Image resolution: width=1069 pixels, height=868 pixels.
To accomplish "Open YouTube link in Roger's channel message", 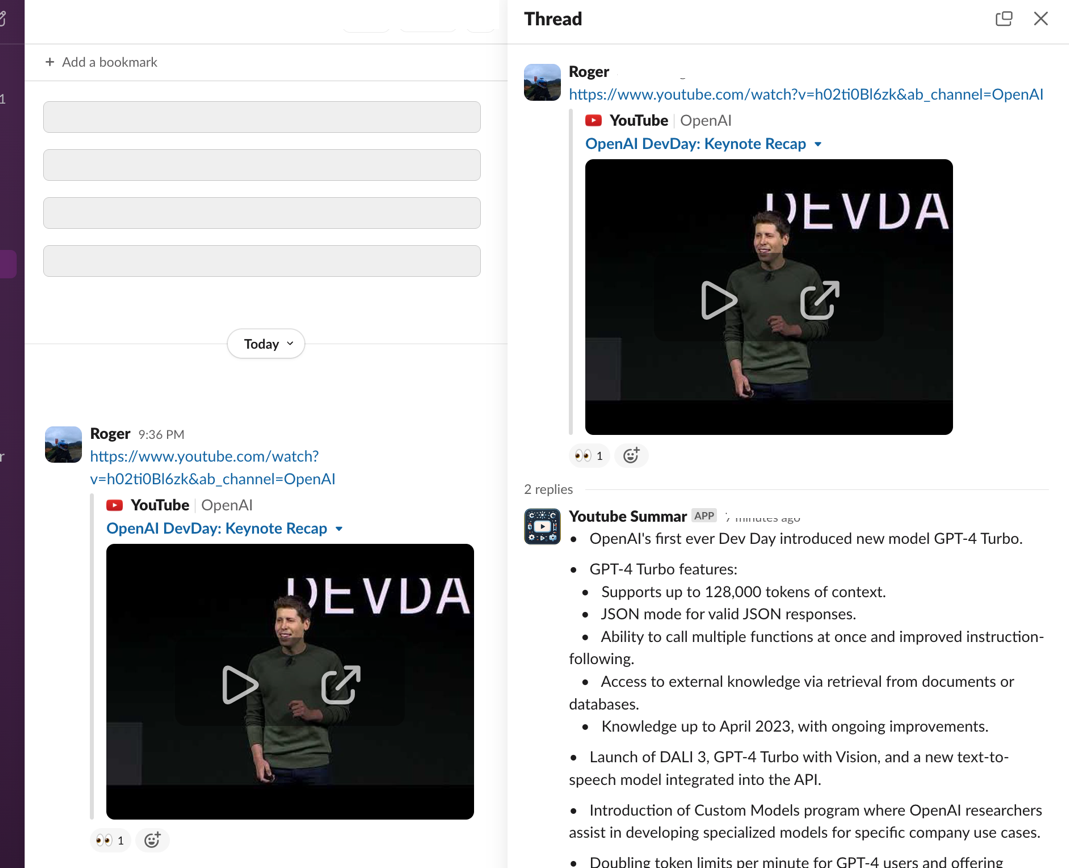I will (x=213, y=467).
